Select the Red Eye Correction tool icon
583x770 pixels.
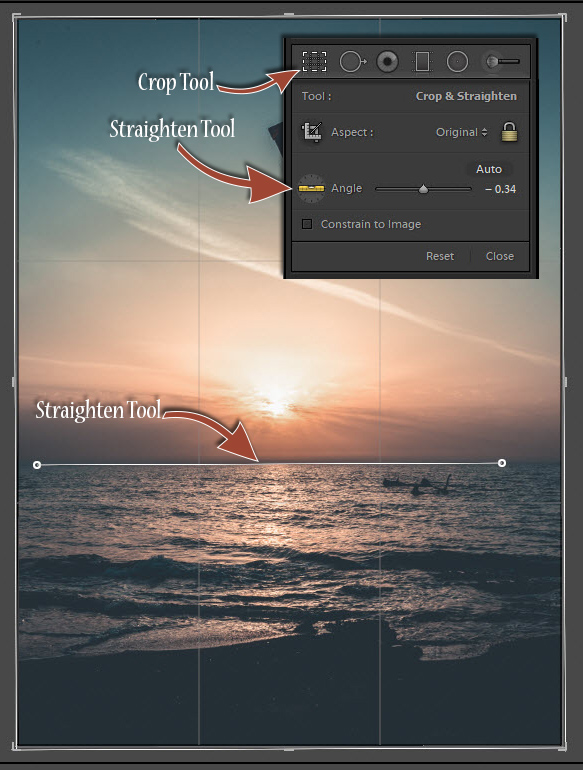click(388, 62)
